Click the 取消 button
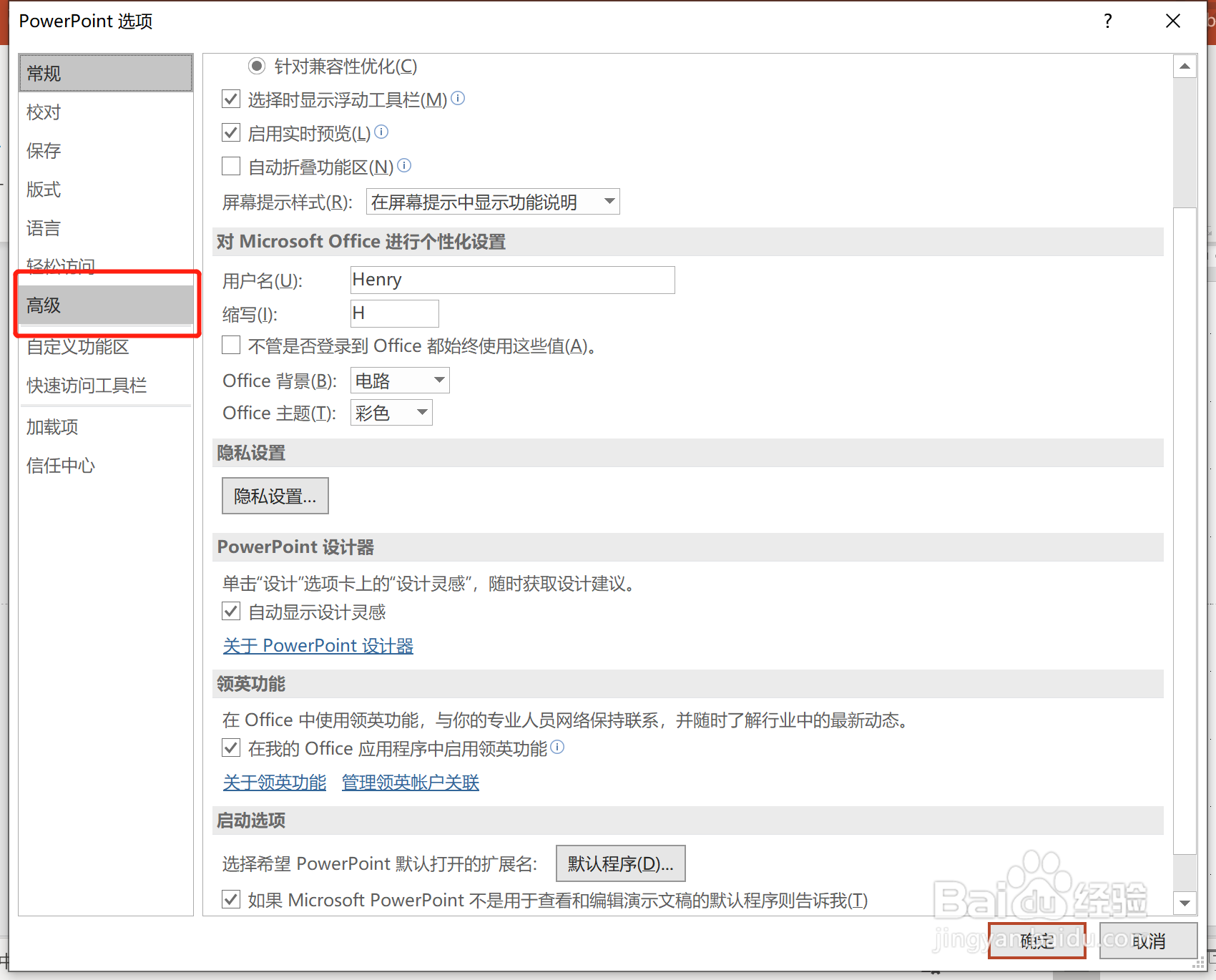This screenshot has height=980, width=1216. pos(1149,941)
